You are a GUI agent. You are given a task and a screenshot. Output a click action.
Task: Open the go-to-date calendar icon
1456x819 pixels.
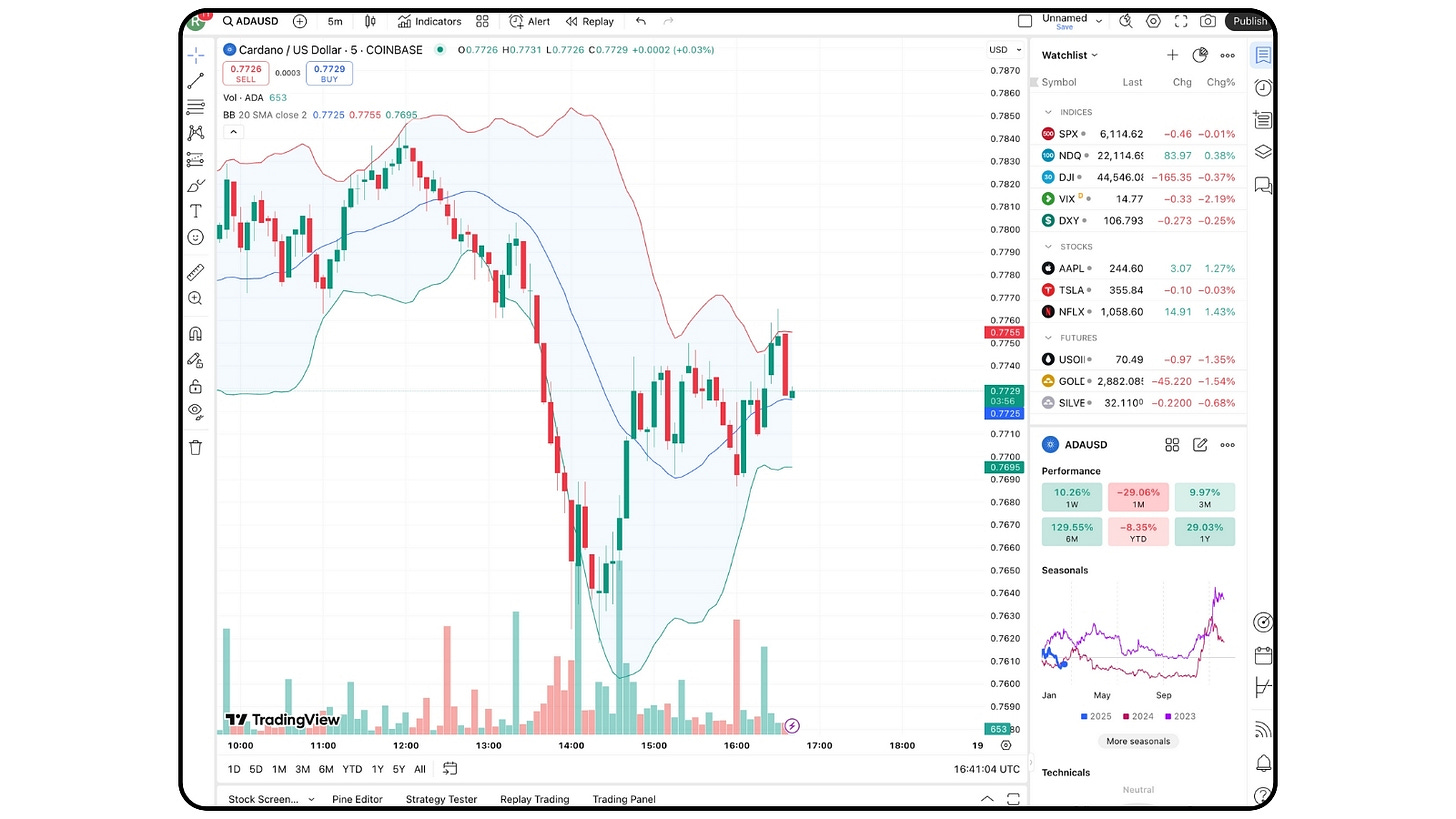pyautogui.click(x=450, y=769)
